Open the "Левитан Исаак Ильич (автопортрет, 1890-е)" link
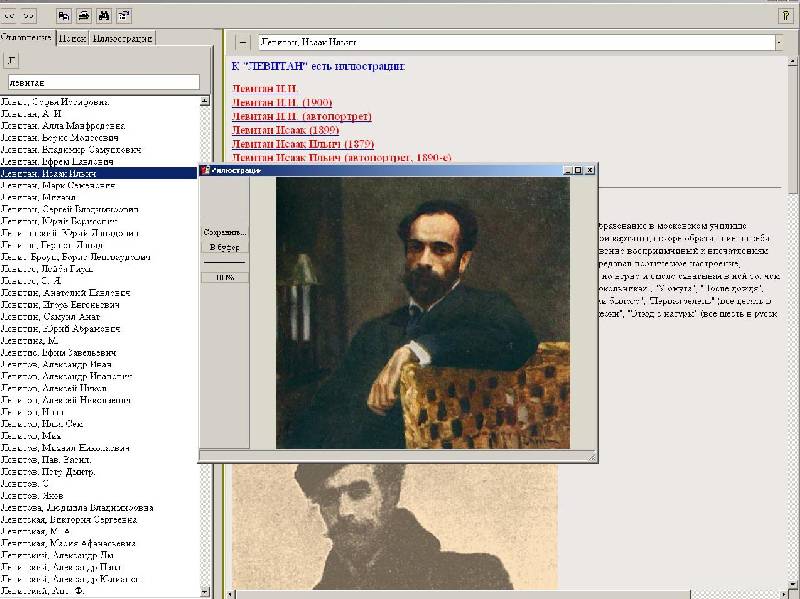Screen dimensions: 800x599 point(341,157)
